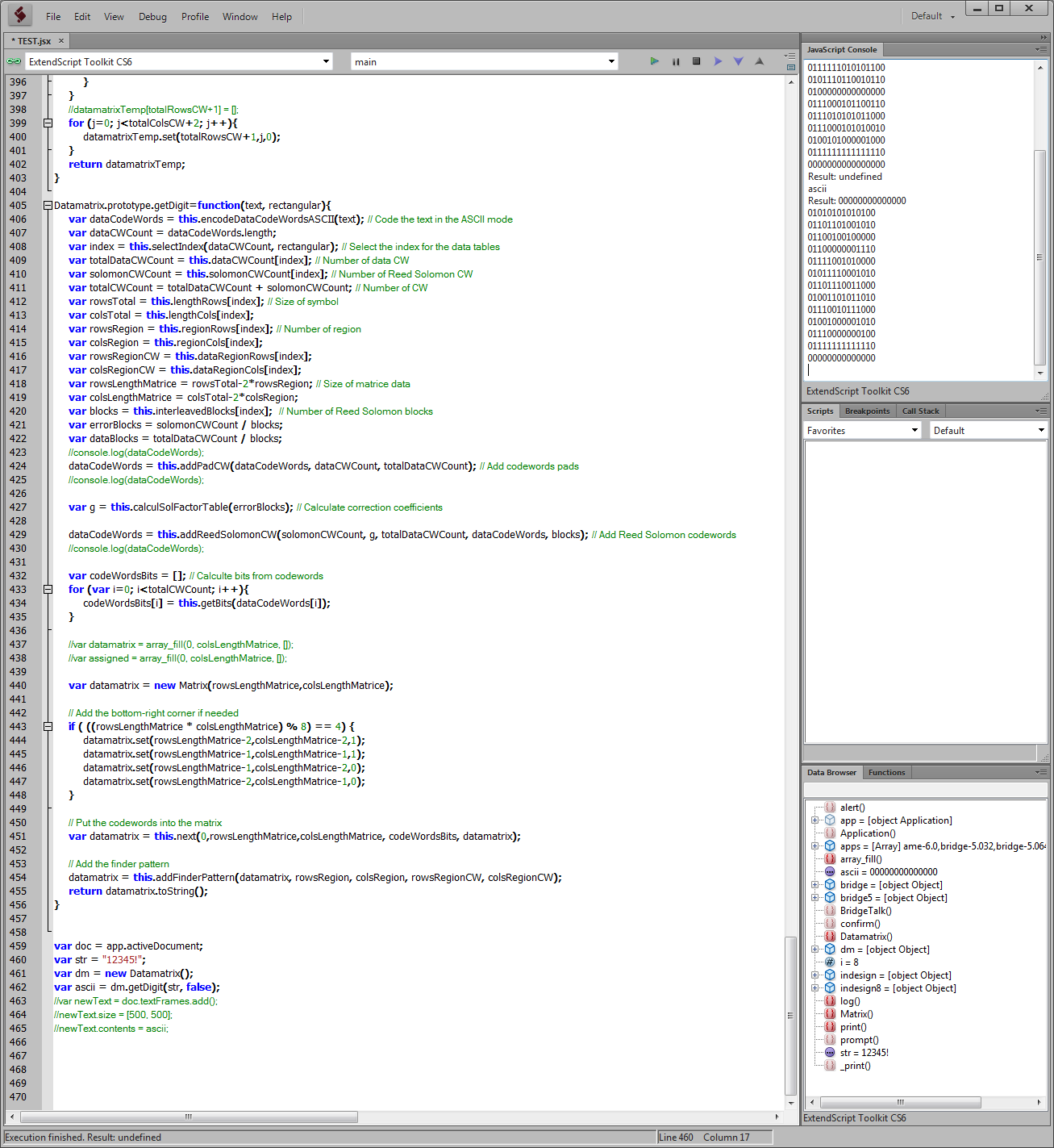Select the Scripts tab
1054x1148 pixels.
820,411
